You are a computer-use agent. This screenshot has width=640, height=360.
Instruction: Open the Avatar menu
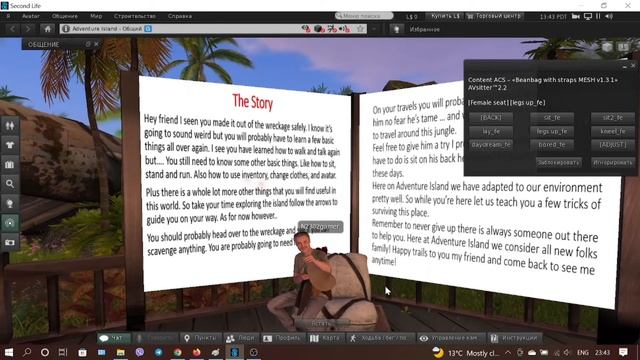pos(31,16)
